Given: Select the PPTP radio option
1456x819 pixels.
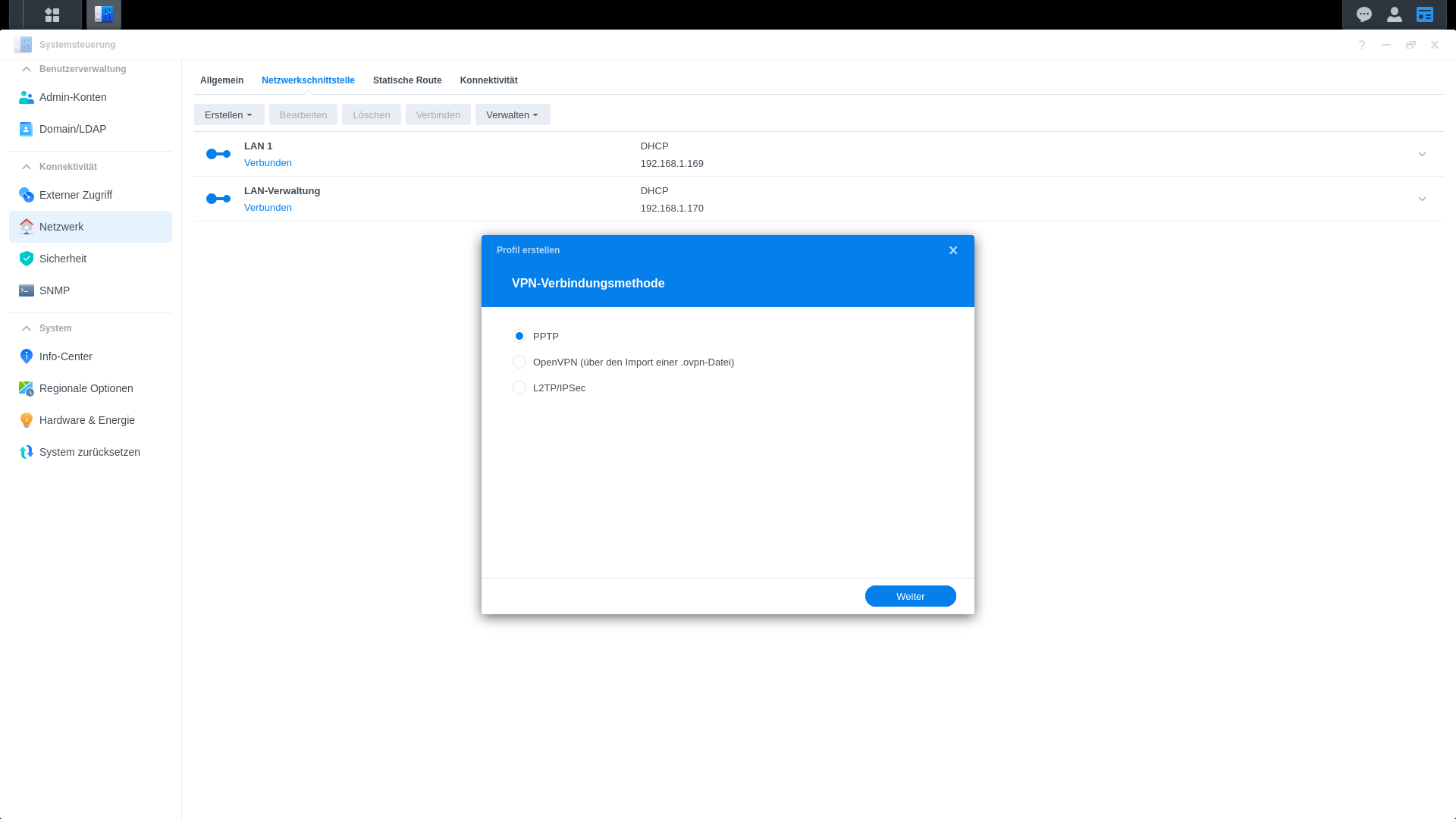Looking at the screenshot, I should pyautogui.click(x=519, y=336).
